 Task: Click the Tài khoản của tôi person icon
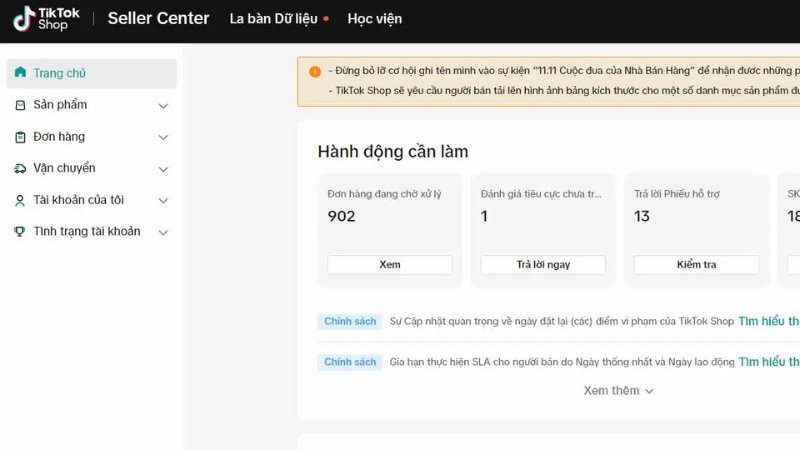point(20,200)
